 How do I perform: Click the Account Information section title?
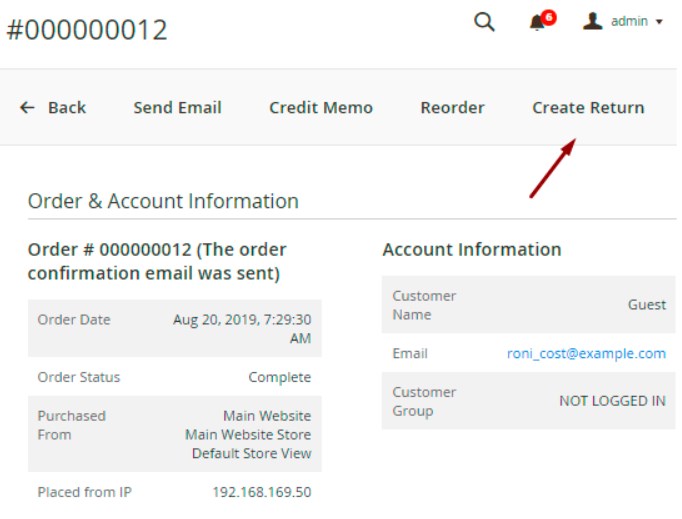click(x=471, y=250)
